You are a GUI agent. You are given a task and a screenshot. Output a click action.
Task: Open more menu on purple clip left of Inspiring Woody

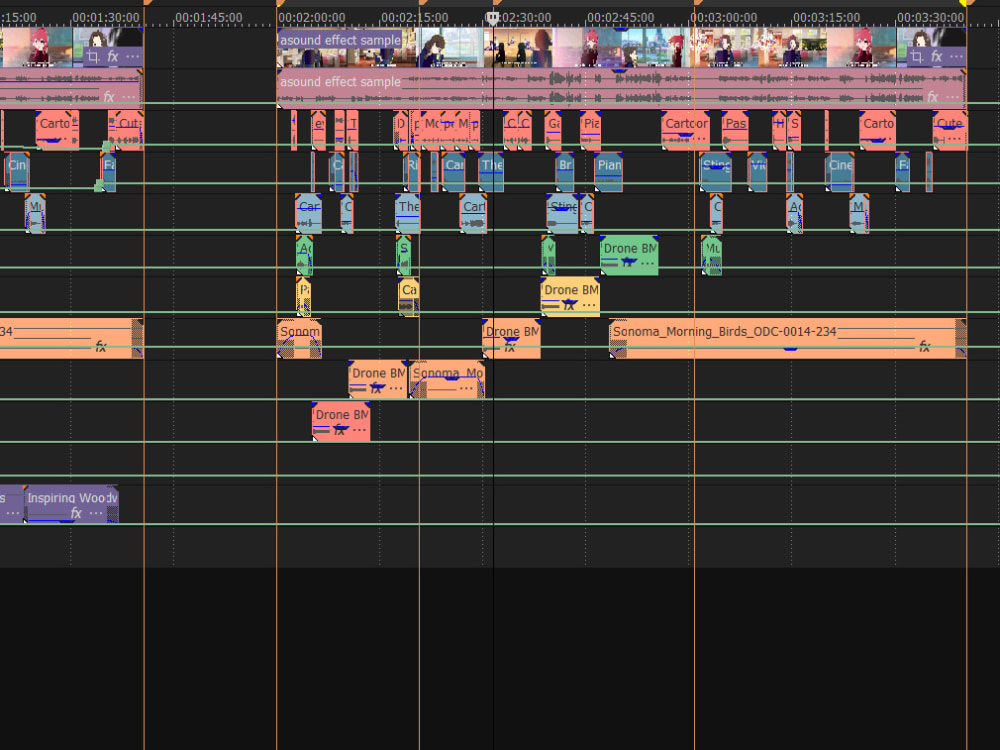(12, 513)
